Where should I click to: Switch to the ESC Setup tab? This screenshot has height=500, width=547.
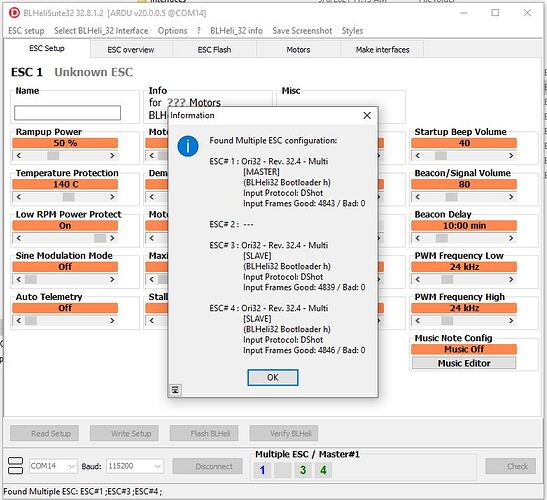pos(47,48)
